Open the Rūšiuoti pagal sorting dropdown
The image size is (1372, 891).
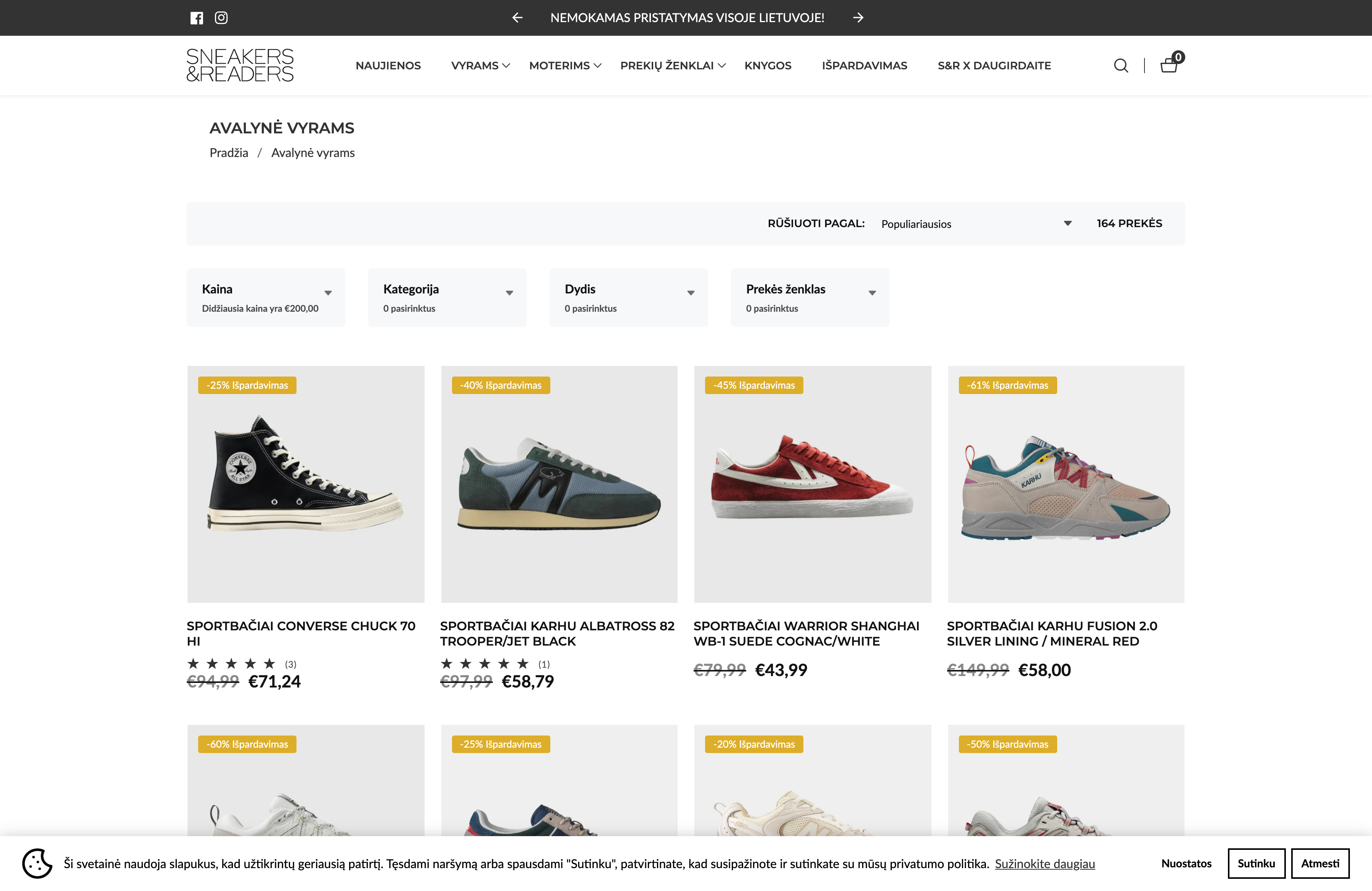[974, 224]
